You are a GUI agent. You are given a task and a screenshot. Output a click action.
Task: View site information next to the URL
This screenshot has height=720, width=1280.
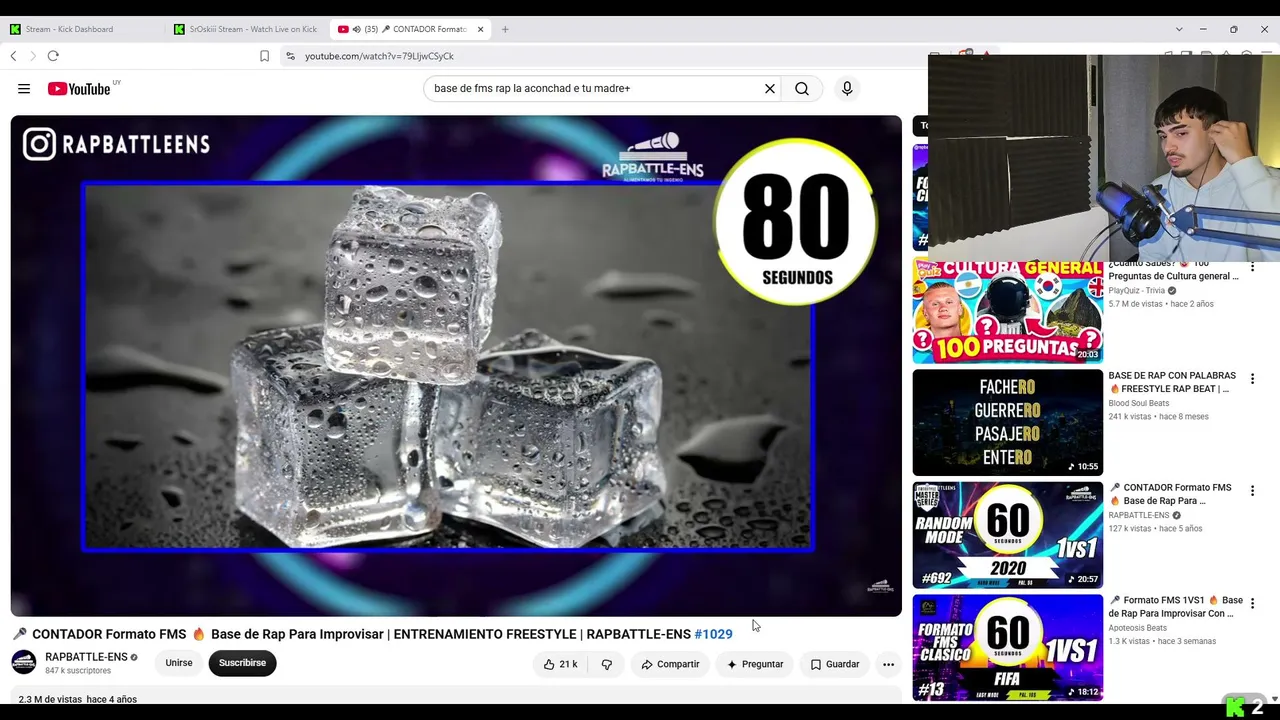tap(290, 56)
